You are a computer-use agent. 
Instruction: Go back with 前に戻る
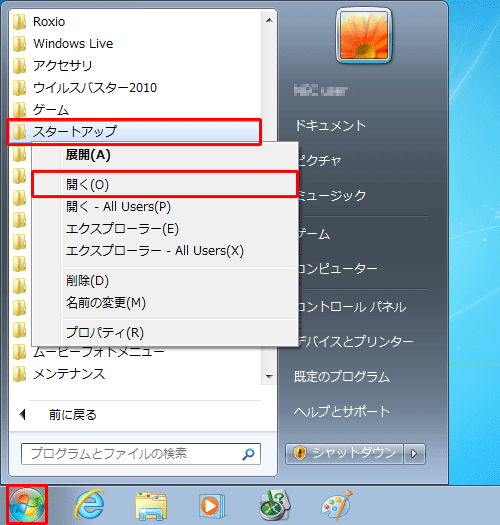(x=72, y=415)
